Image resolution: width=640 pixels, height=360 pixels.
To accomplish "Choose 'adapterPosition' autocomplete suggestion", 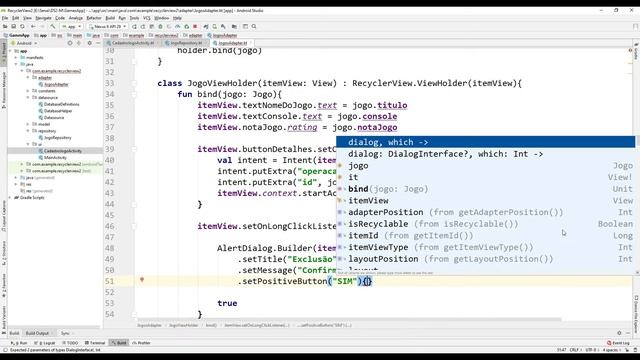I will [x=485, y=212].
